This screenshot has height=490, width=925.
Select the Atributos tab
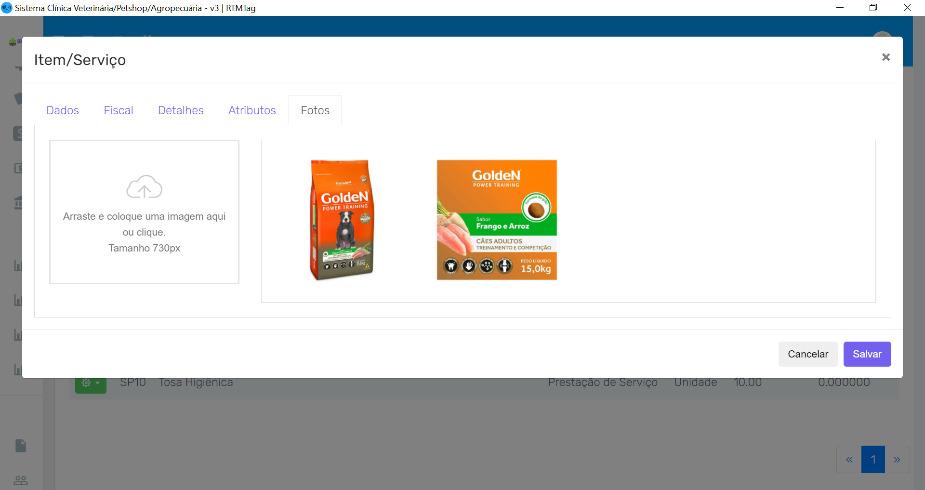pos(252,110)
